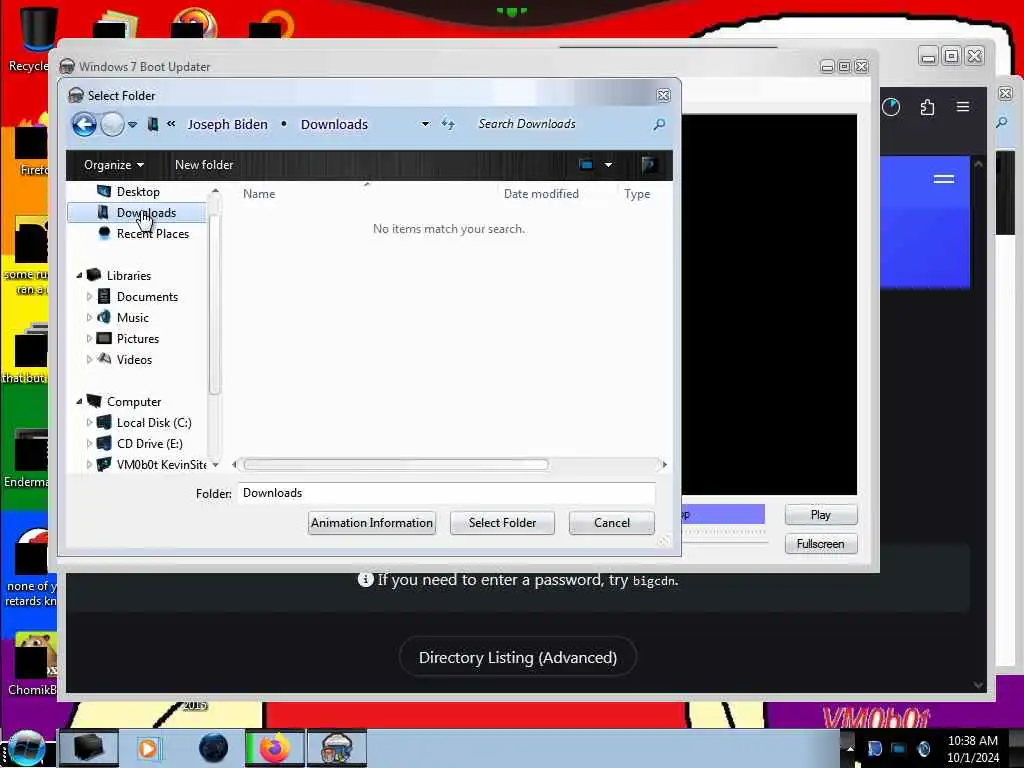Select Music library
Image resolution: width=1024 pixels, height=768 pixels.
pyautogui.click(x=133, y=317)
